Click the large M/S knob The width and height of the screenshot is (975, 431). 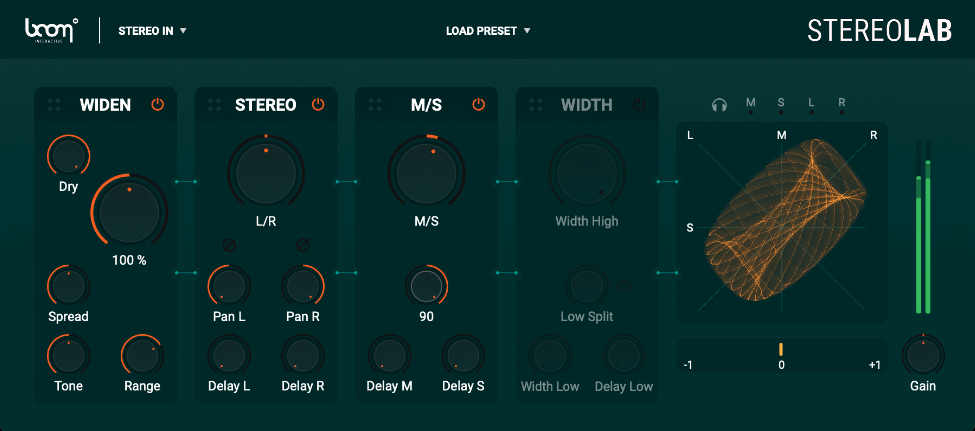click(427, 174)
